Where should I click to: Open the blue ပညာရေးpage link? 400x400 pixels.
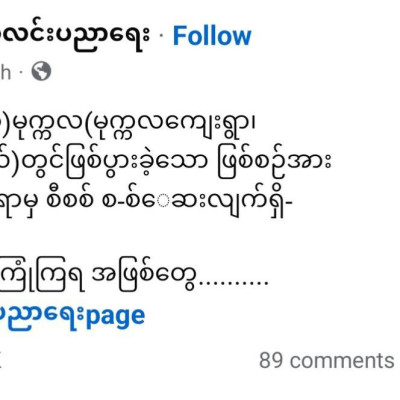coord(72,317)
